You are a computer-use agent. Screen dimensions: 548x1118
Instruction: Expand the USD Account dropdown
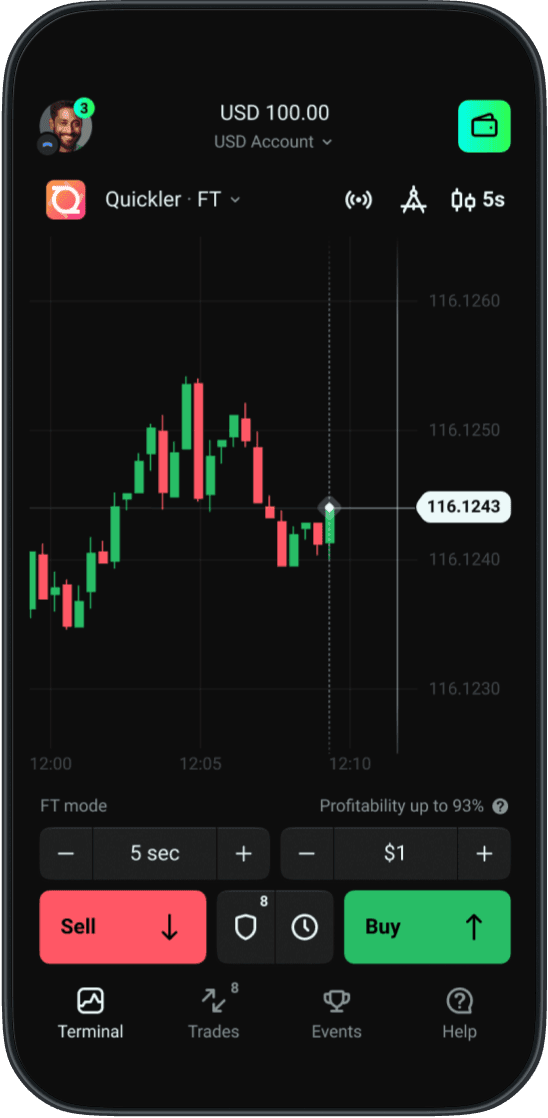coord(274,142)
